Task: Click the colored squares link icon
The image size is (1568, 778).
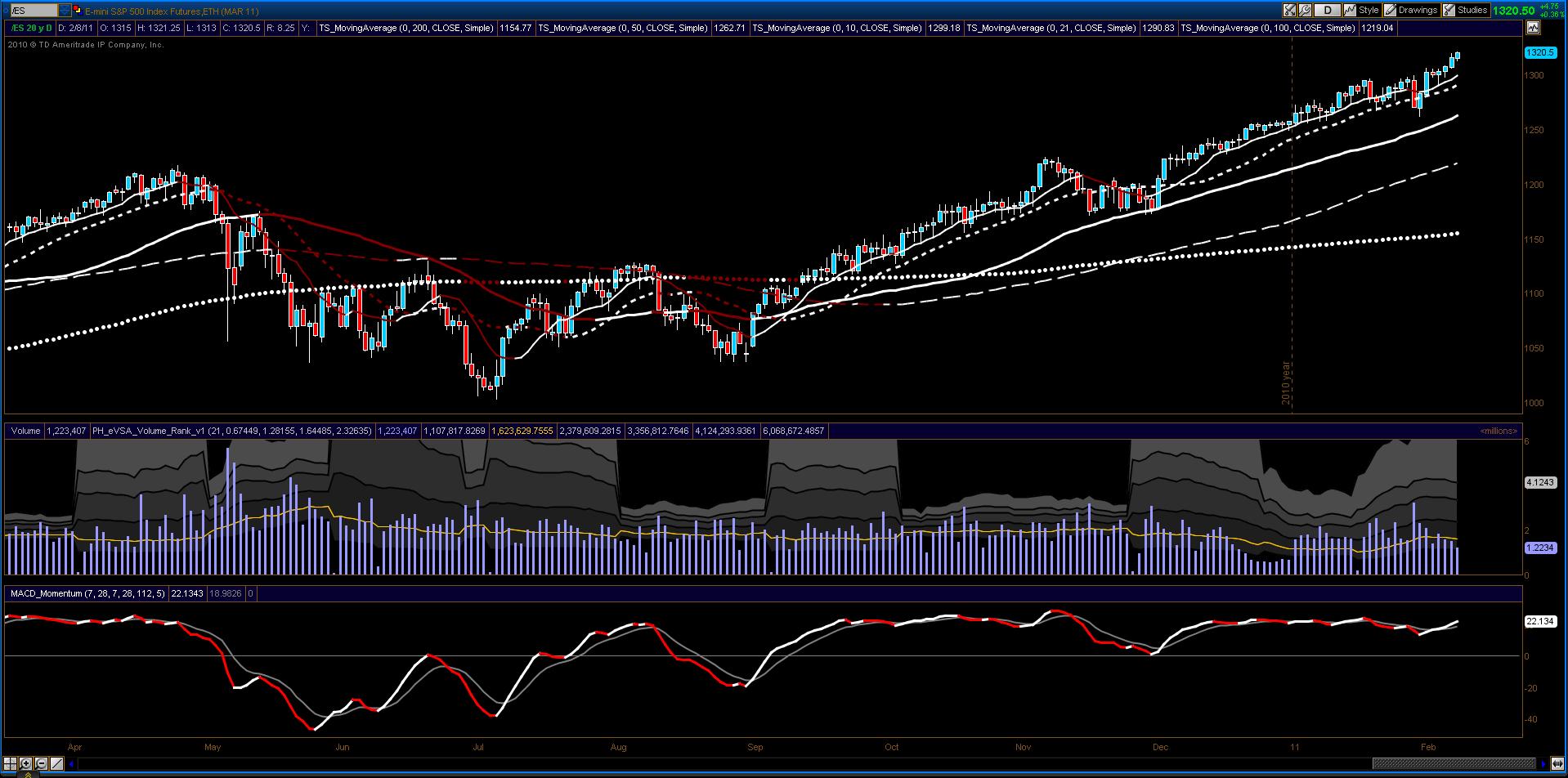Action: [x=78, y=11]
